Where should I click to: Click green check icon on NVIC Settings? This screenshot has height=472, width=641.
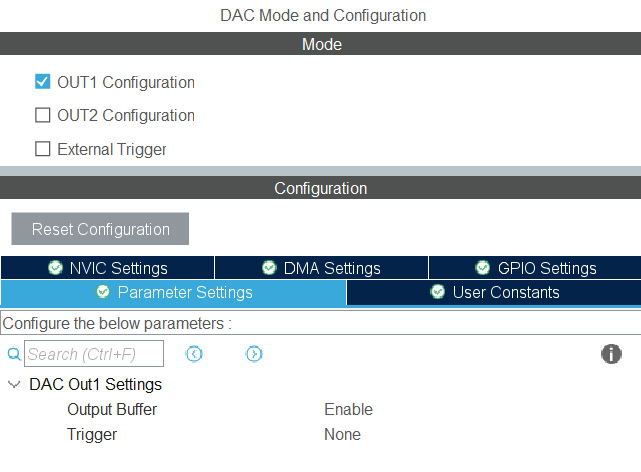point(55,268)
